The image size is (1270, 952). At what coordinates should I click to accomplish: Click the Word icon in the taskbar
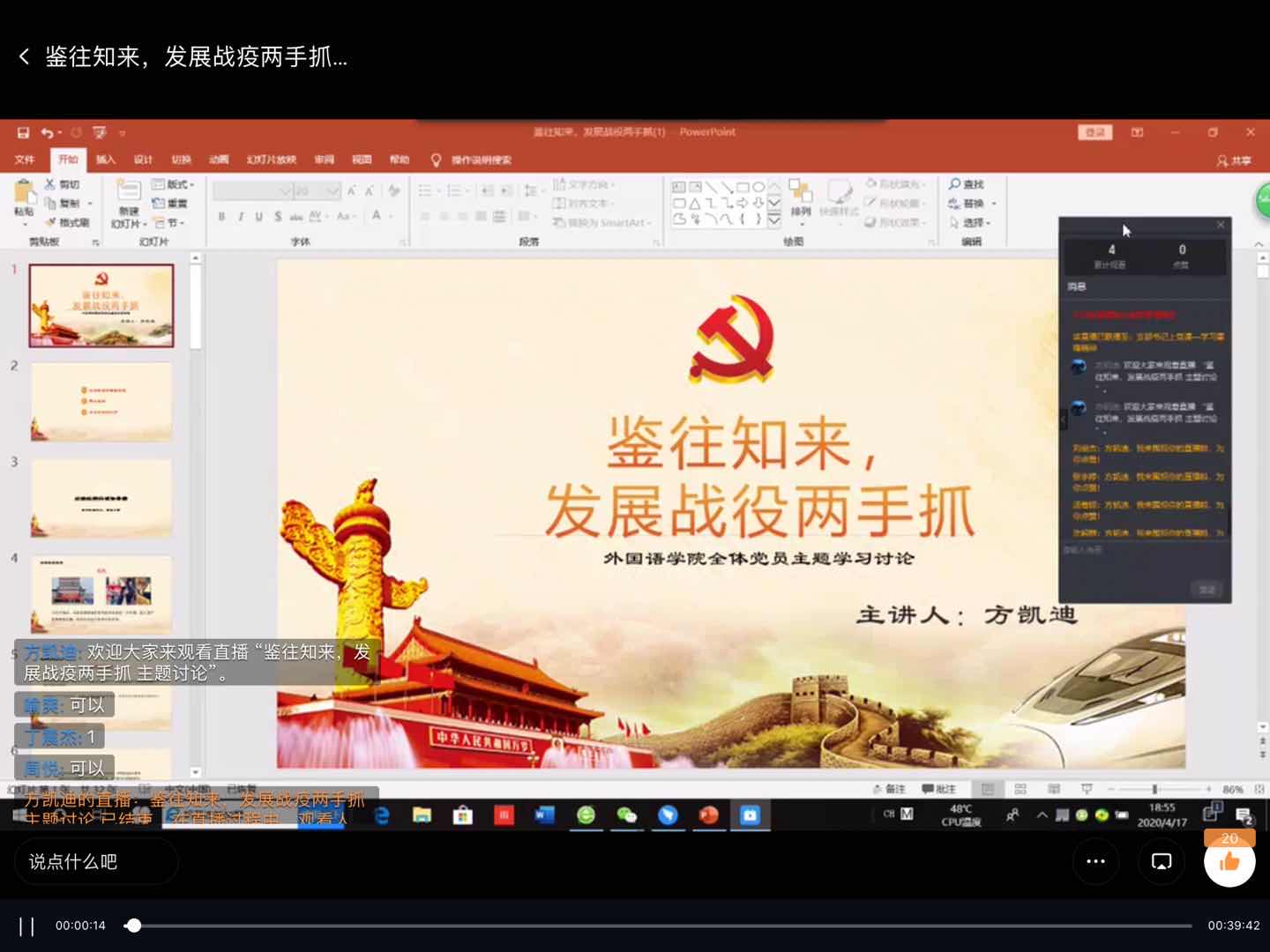tap(544, 815)
